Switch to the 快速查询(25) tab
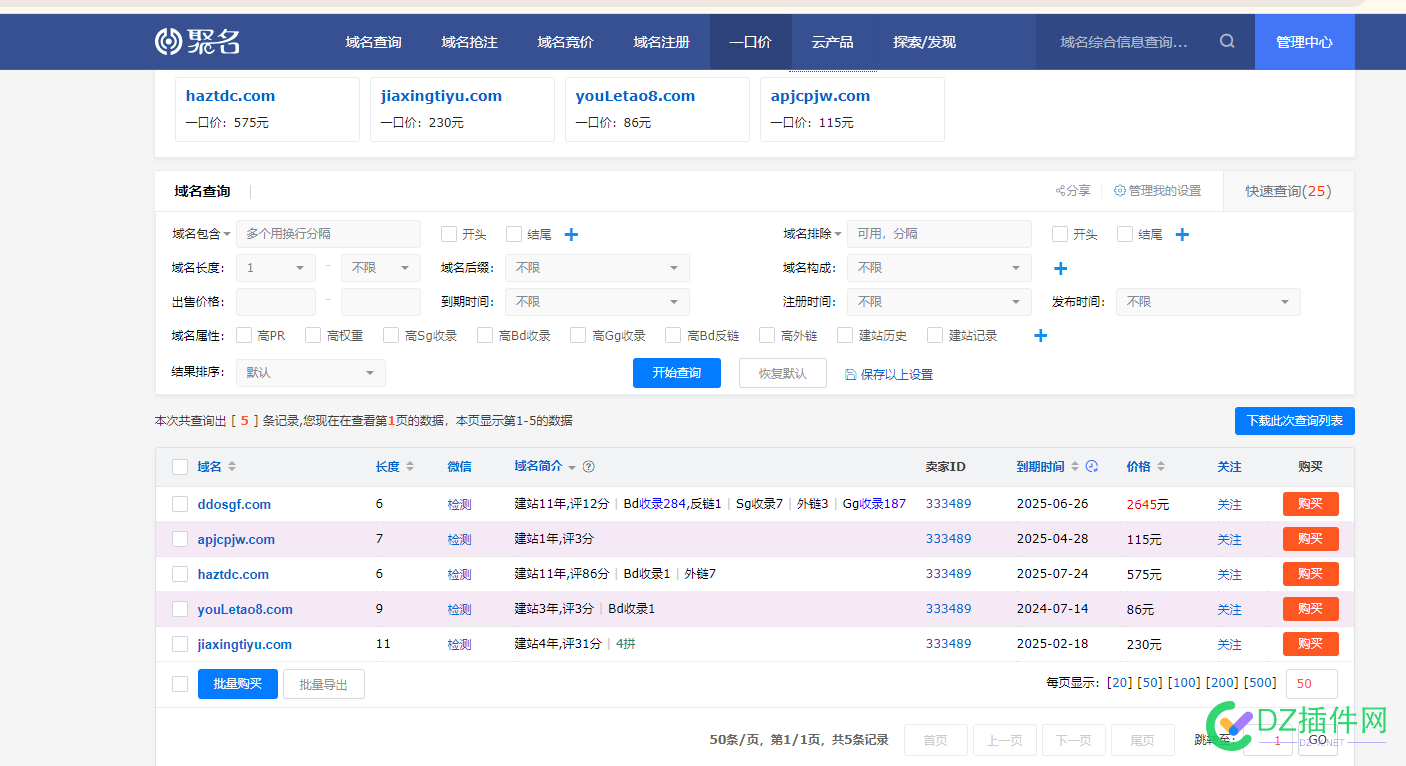 pos(1288,191)
